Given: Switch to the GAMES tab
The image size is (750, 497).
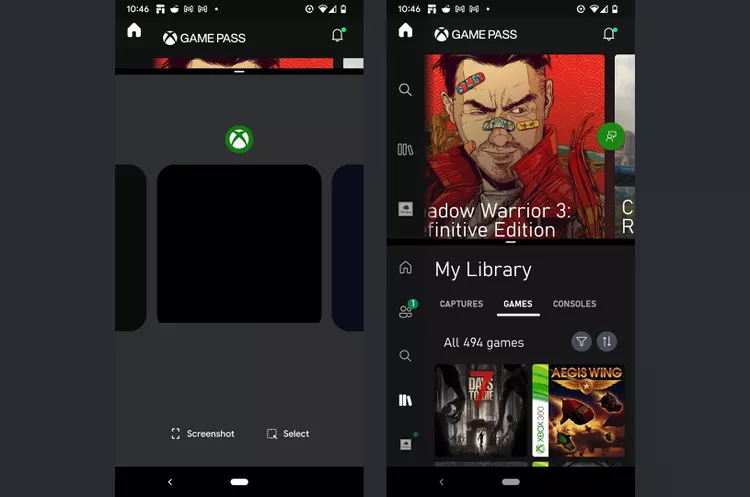Looking at the screenshot, I should click(x=518, y=304).
